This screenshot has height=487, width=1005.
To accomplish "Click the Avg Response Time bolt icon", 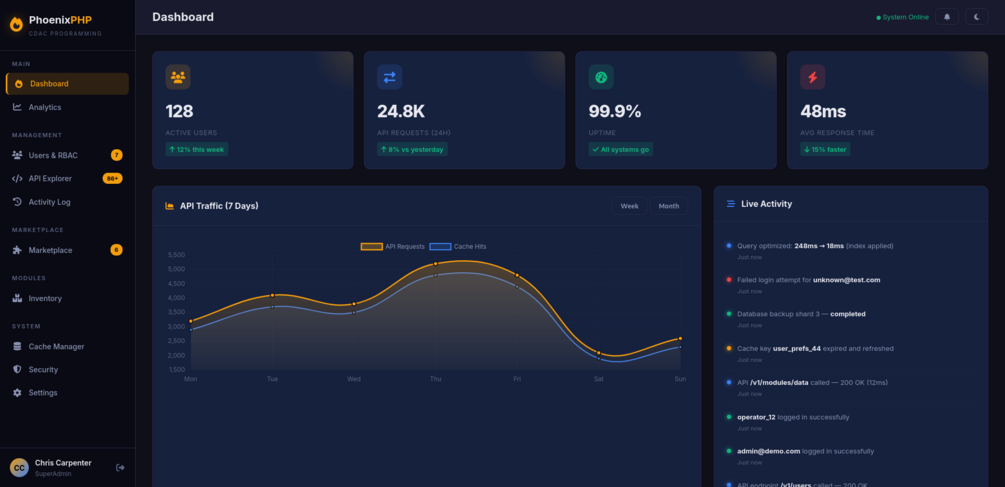I will [813, 77].
